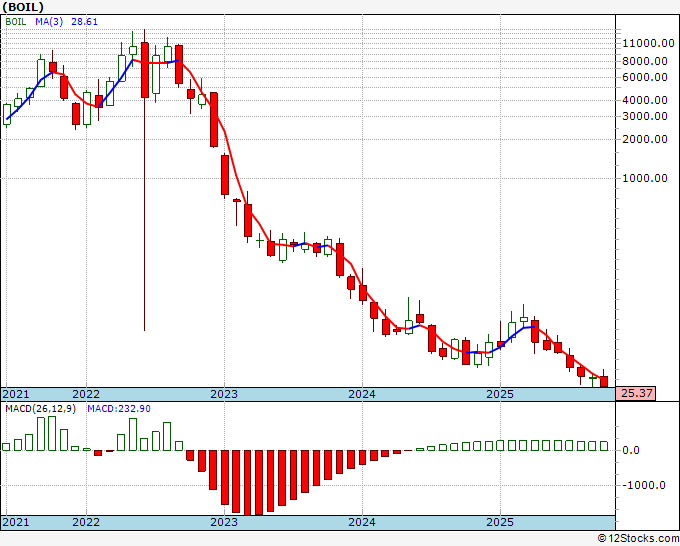Click the 8000.00 price axis label
Image resolution: width=680 pixels, height=546 pixels.
645,61
